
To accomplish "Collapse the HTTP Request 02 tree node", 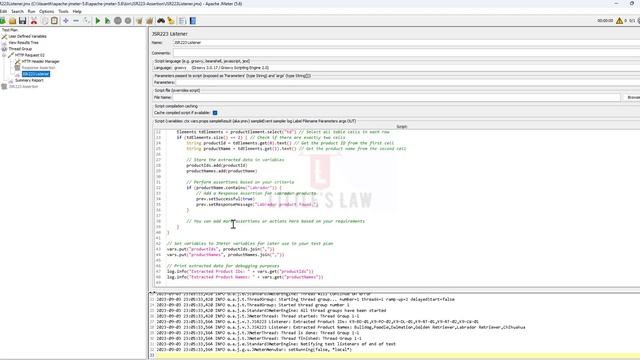I will pos(4,55).
